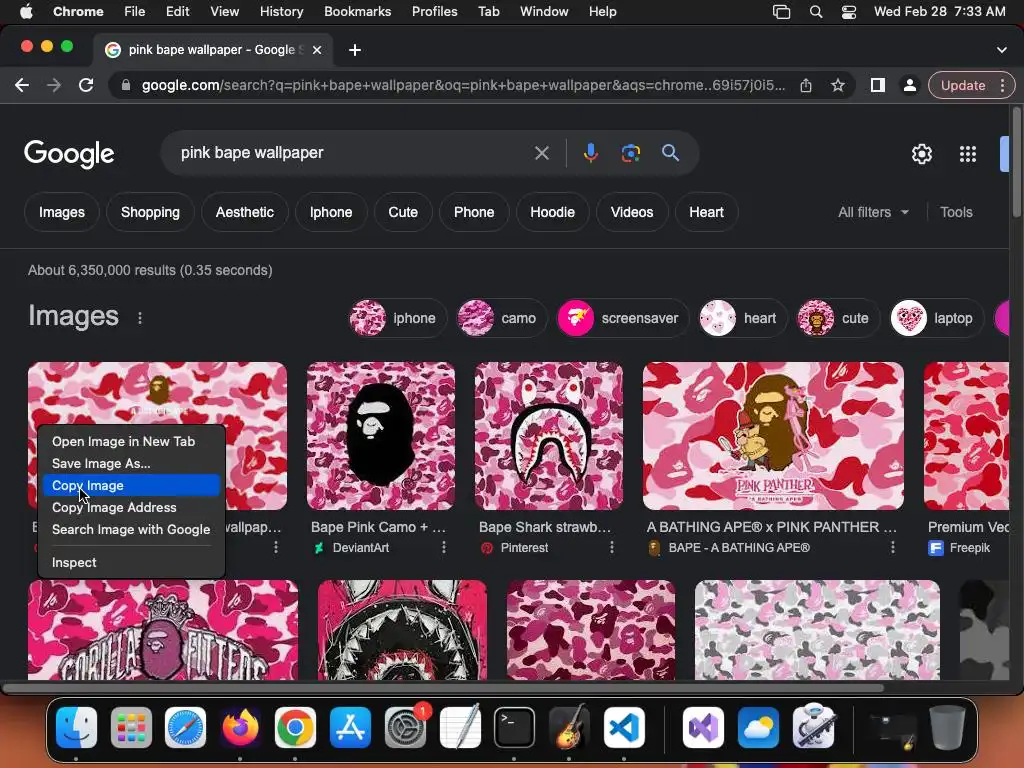
Task: Select the laptop image refinement chip
Action: click(x=936, y=318)
